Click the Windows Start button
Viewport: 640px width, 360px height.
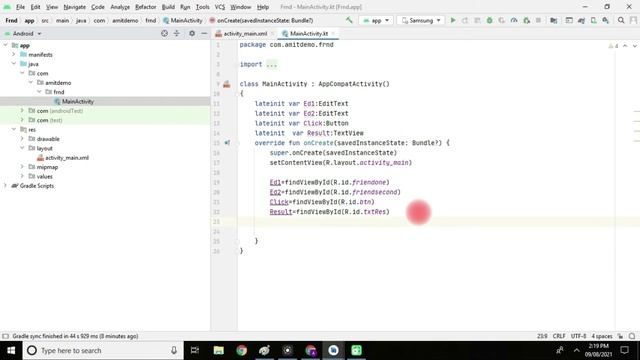(x=11, y=351)
